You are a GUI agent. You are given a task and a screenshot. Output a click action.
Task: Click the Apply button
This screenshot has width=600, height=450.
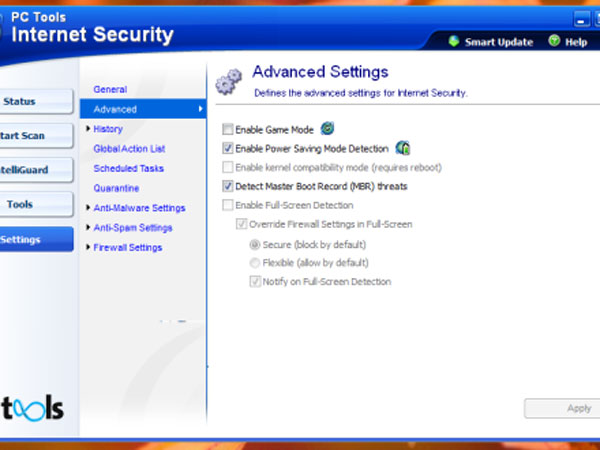click(x=562, y=408)
